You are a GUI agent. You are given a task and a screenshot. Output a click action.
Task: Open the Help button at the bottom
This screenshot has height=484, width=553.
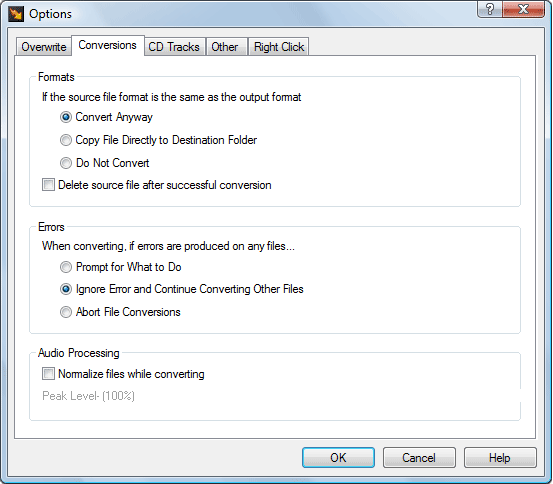pyautogui.click(x=500, y=458)
